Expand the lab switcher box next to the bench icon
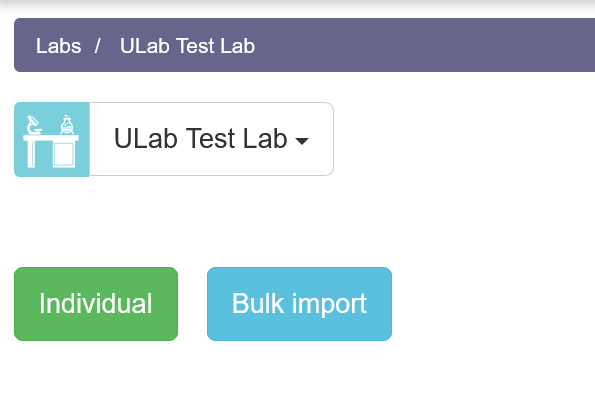595x417 pixels. click(211, 139)
